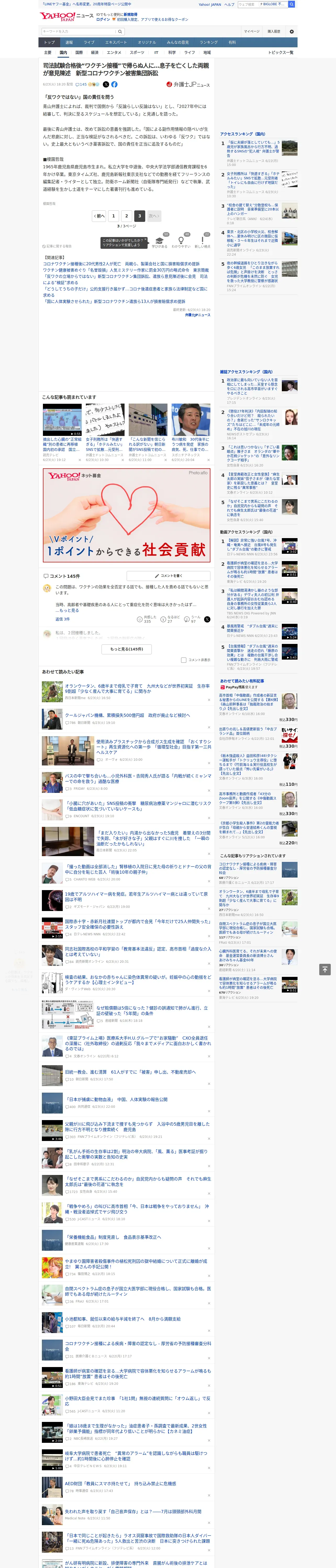Report the article via 記事に関する報告
The width and height of the screenshot is (336, 1568).
[57, 246]
